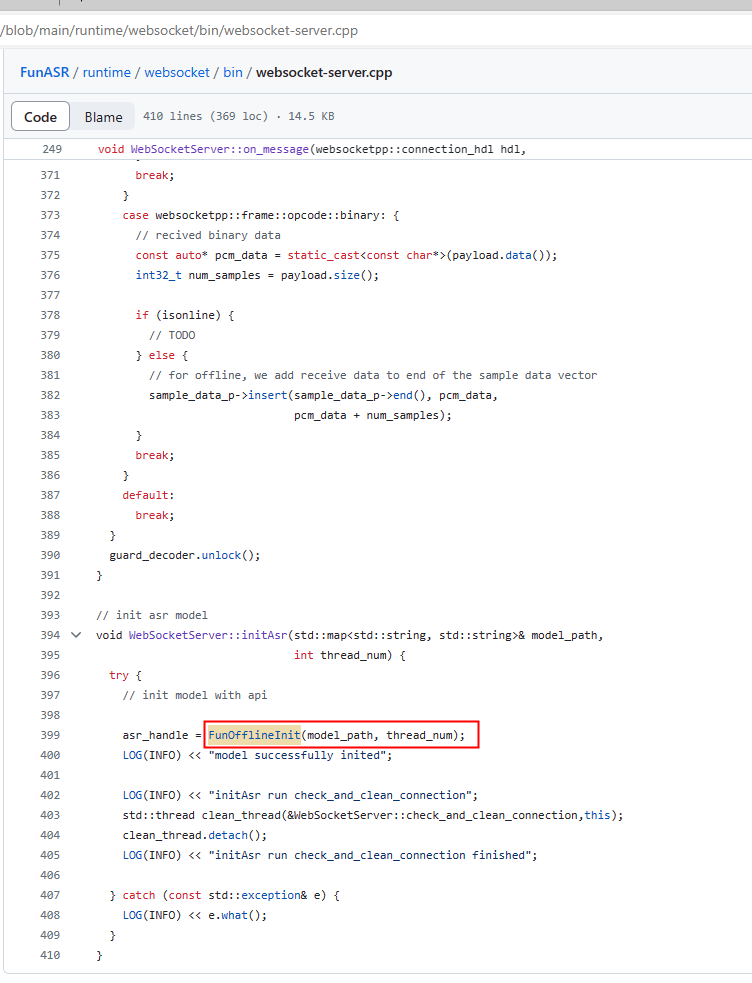Viewport: 752px width, 983px height.
Task: Click the sticky on_message function header
Action: click(311, 149)
